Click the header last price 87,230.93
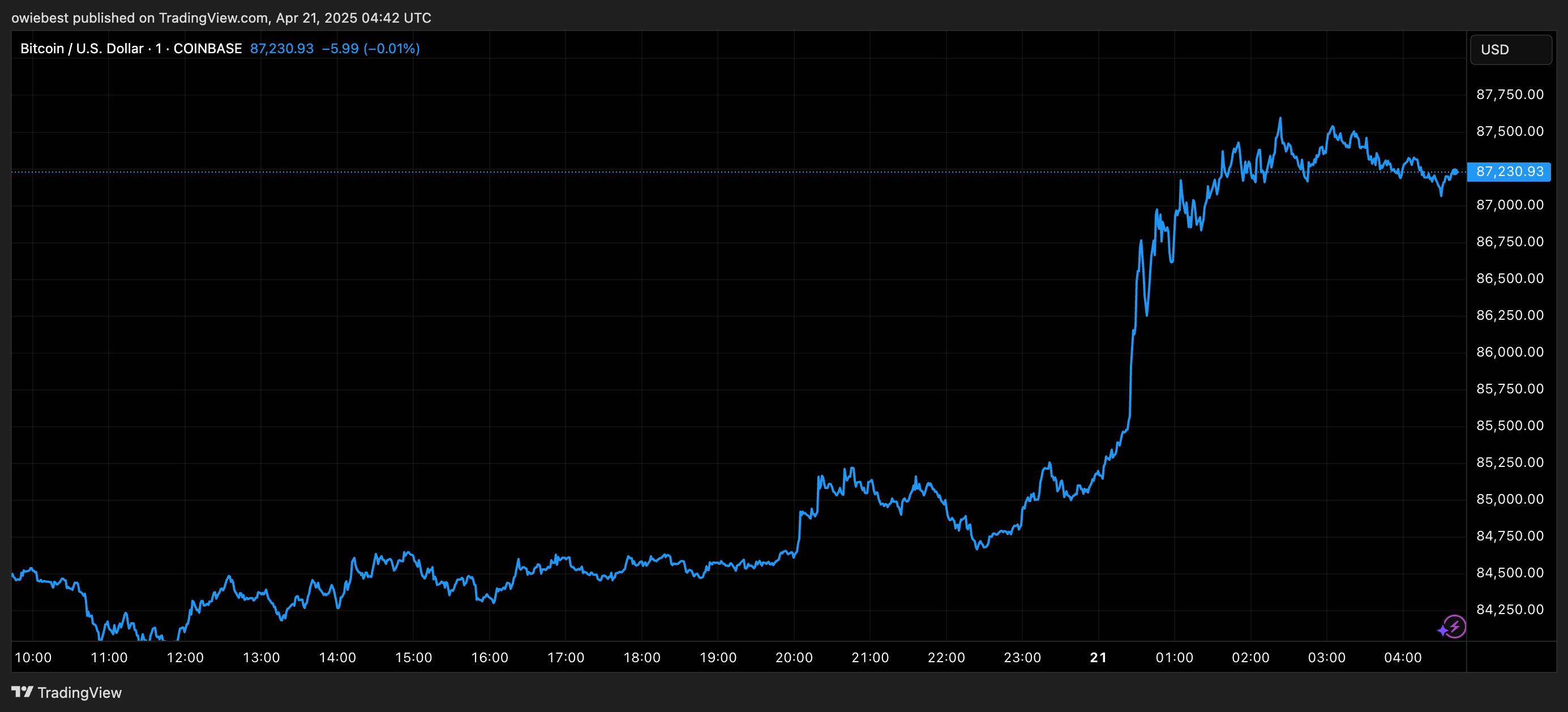 coord(282,49)
